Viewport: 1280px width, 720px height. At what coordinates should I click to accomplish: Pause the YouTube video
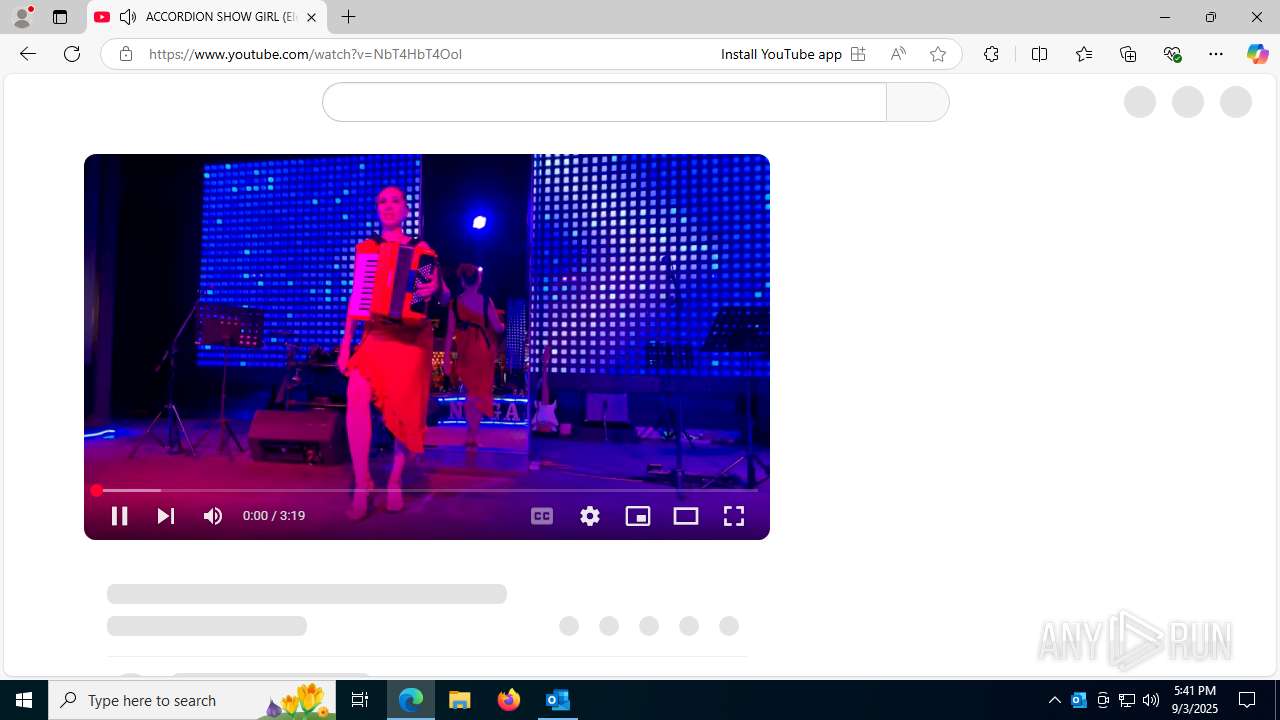pos(119,516)
